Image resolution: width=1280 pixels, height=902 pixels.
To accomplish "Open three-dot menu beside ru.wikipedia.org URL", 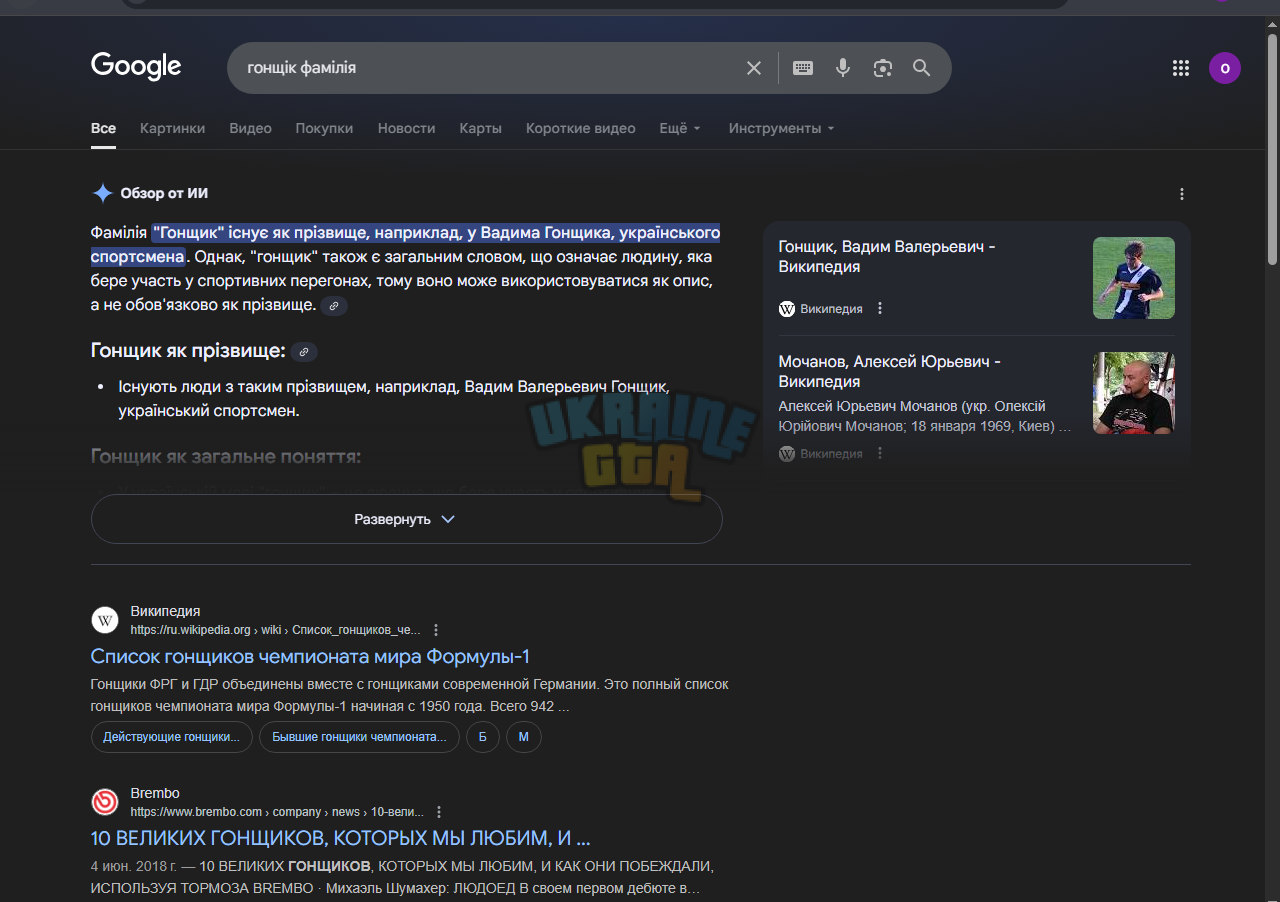I will (x=436, y=630).
